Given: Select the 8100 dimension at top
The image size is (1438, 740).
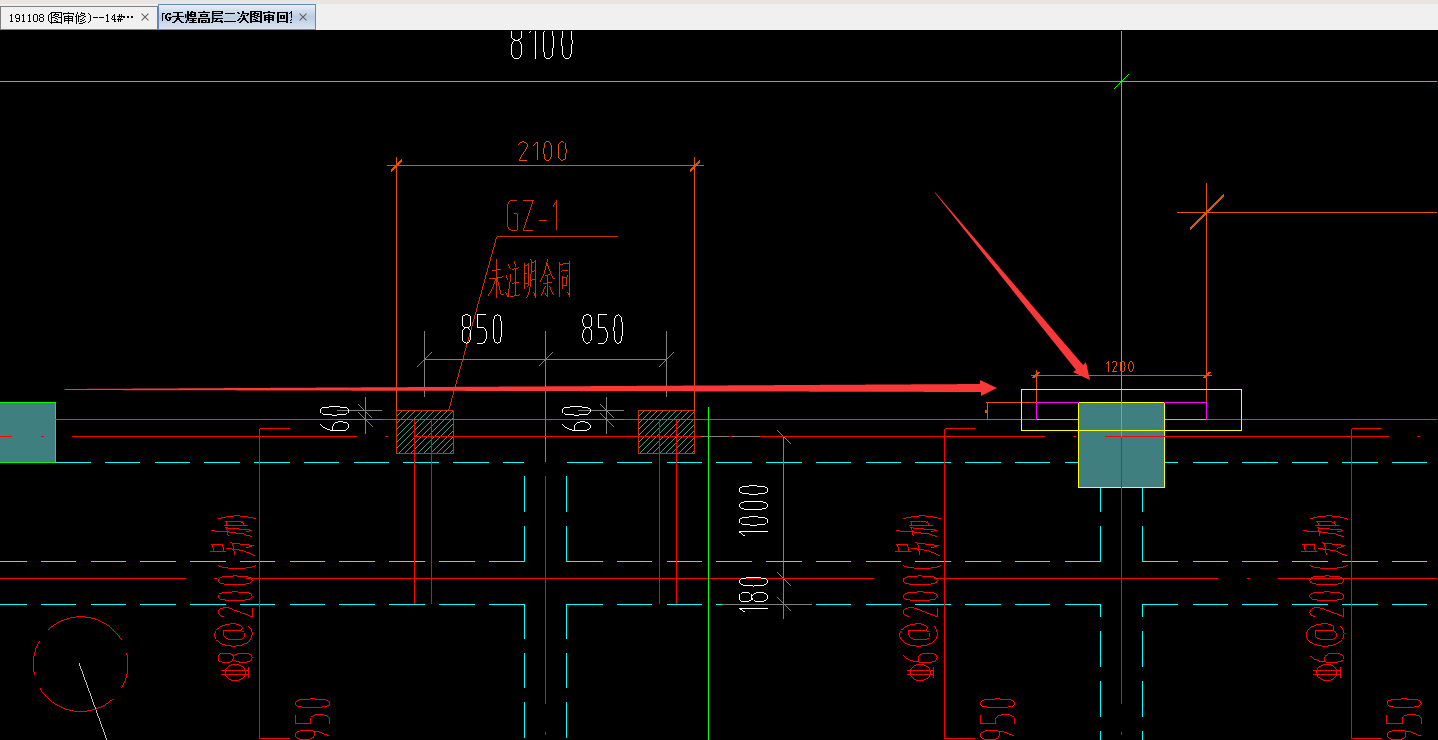Looking at the screenshot, I should [541, 45].
